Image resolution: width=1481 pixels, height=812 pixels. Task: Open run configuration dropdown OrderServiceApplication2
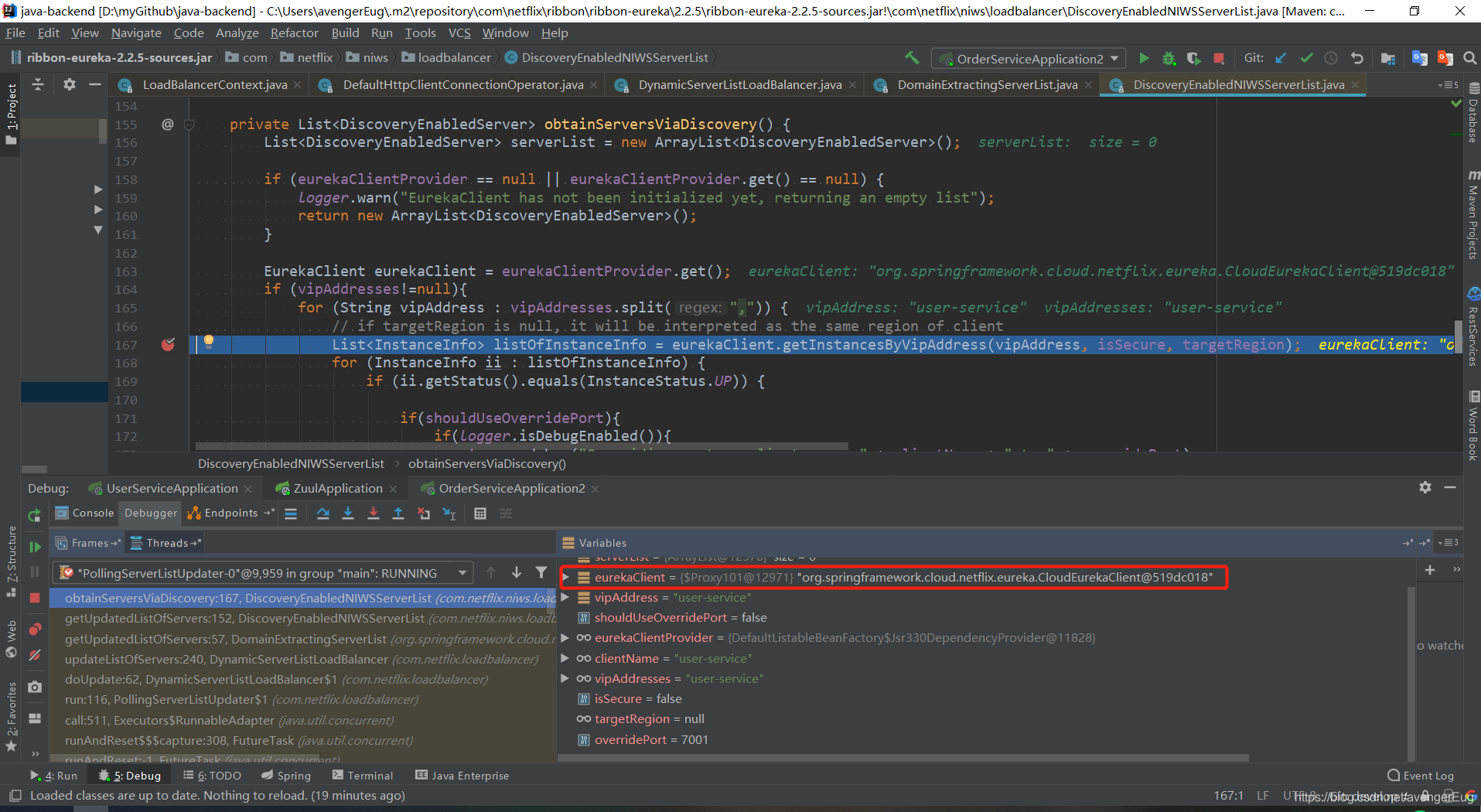pos(1029,59)
